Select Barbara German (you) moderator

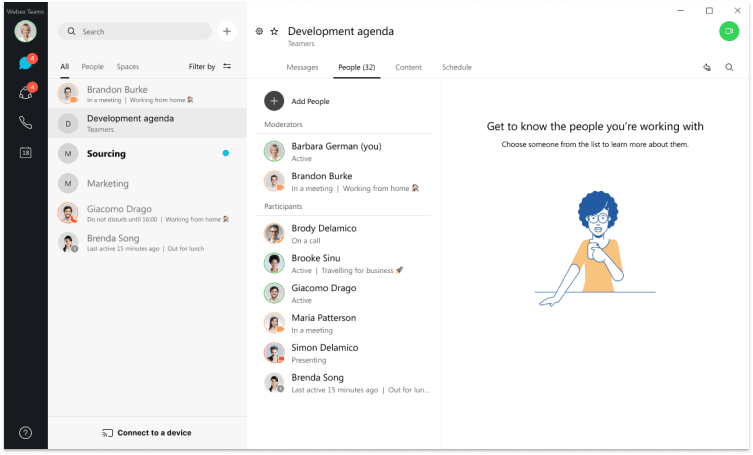[x=344, y=151]
